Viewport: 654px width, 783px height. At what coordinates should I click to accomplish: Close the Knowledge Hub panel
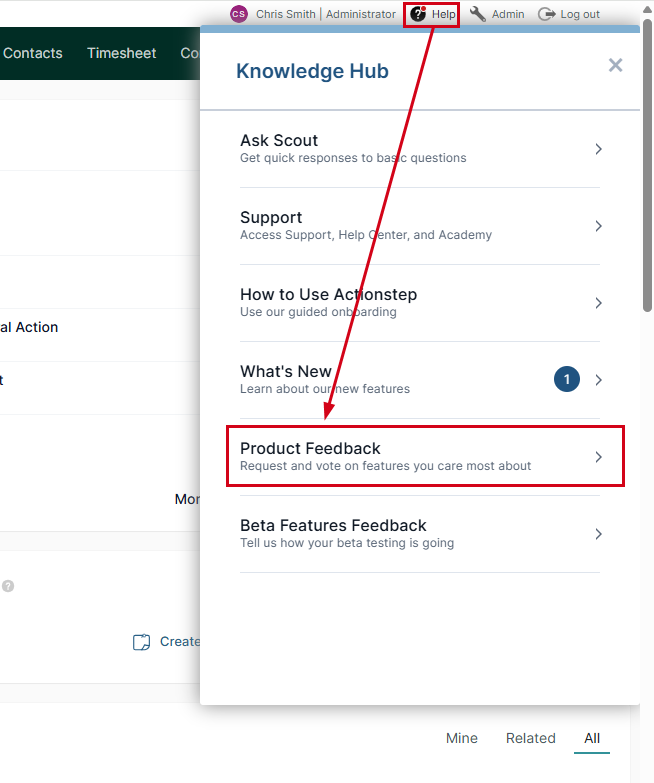tap(615, 65)
